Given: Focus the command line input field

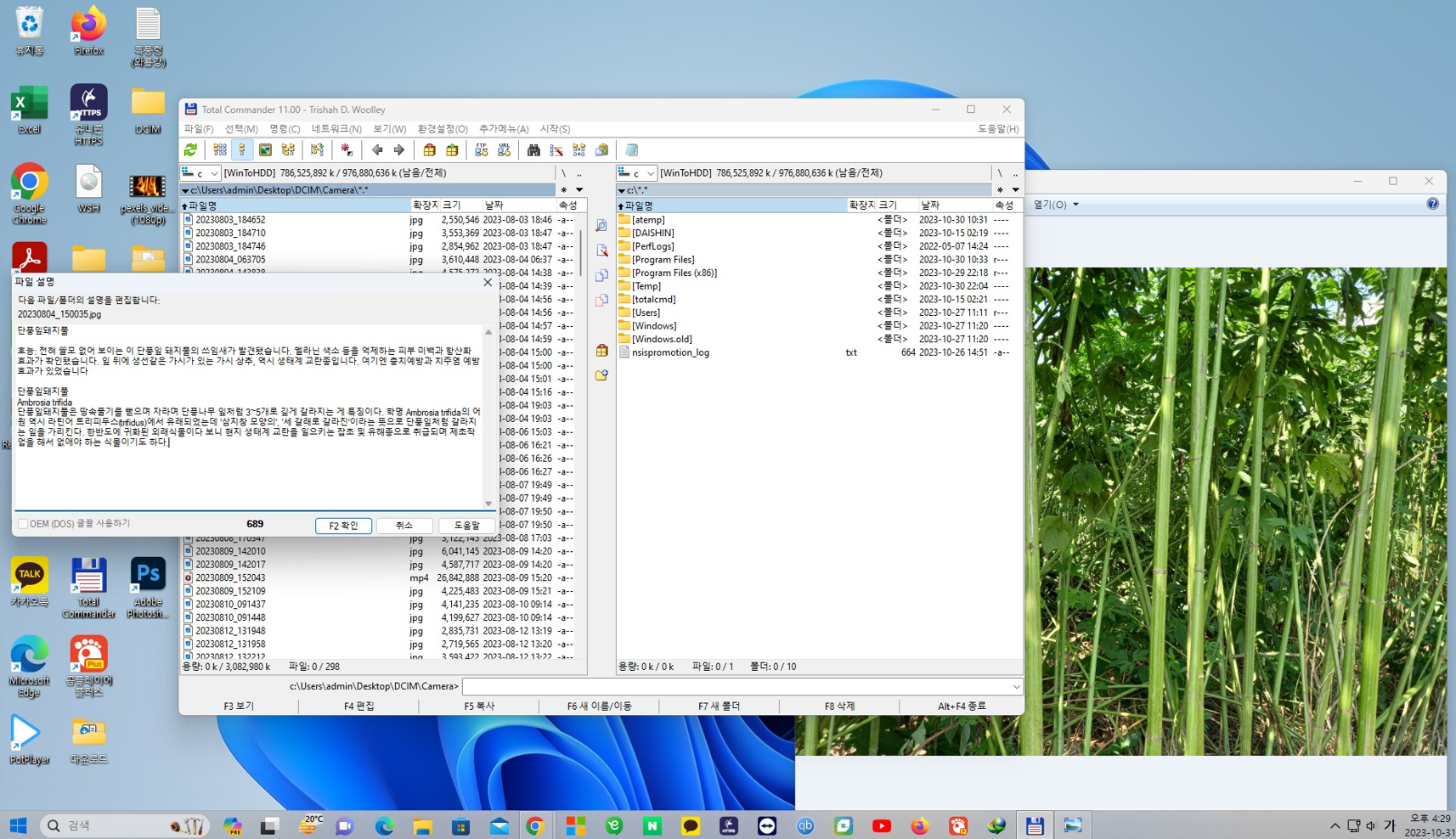Looking at the screenshot, I should (742, 687).
